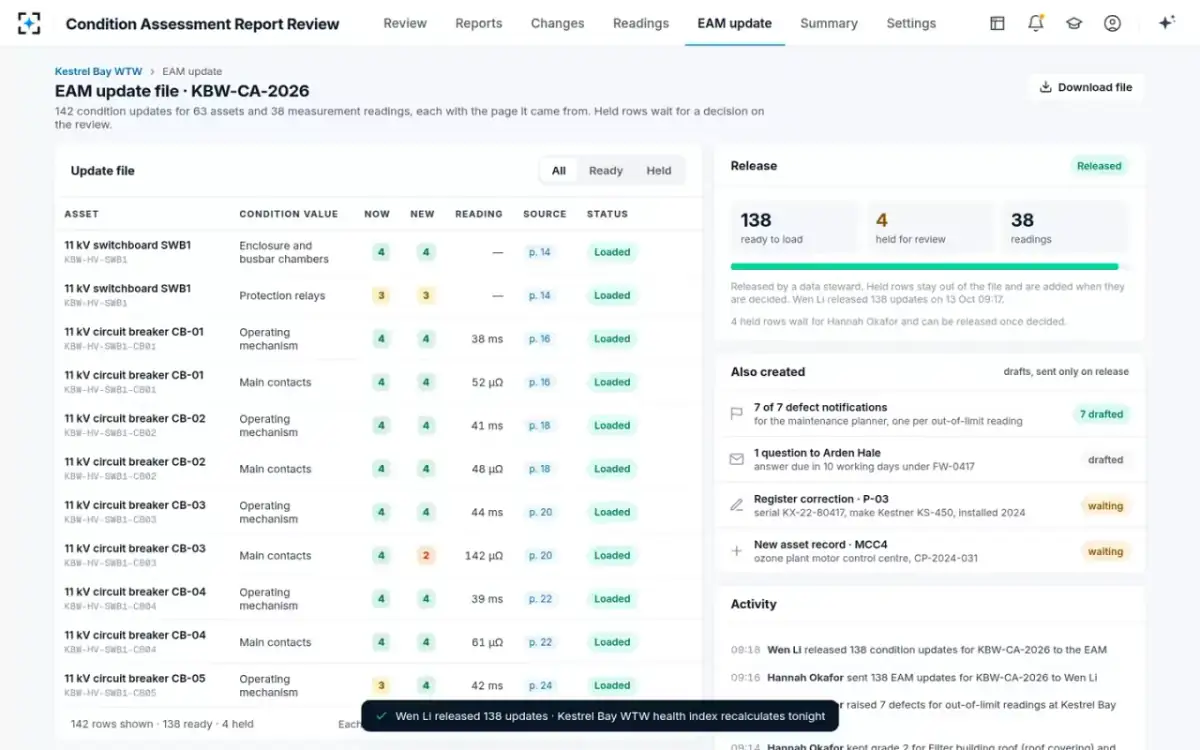This screenshot has height=750, width=1200.
Task: Open the sparkle assistant icon
Action: coord(1166,23)
